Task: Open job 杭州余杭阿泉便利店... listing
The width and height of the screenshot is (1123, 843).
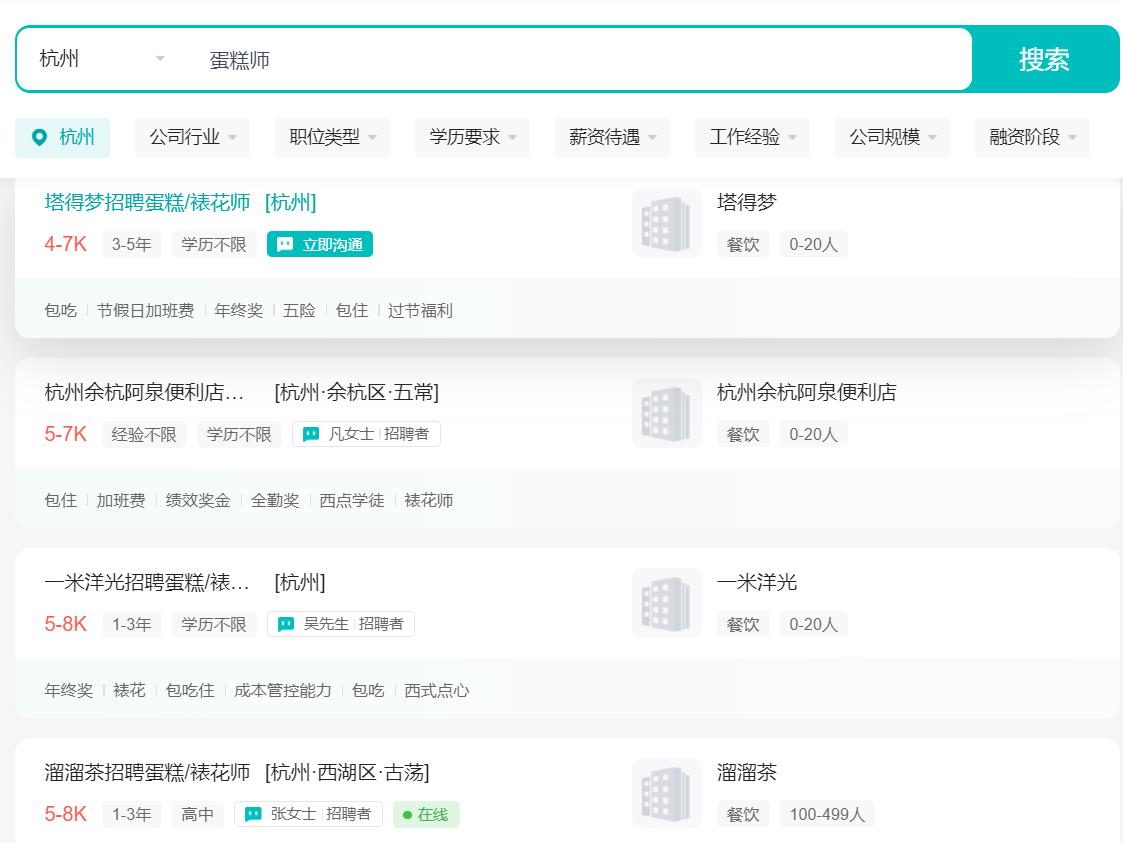Action: (144, 392)
